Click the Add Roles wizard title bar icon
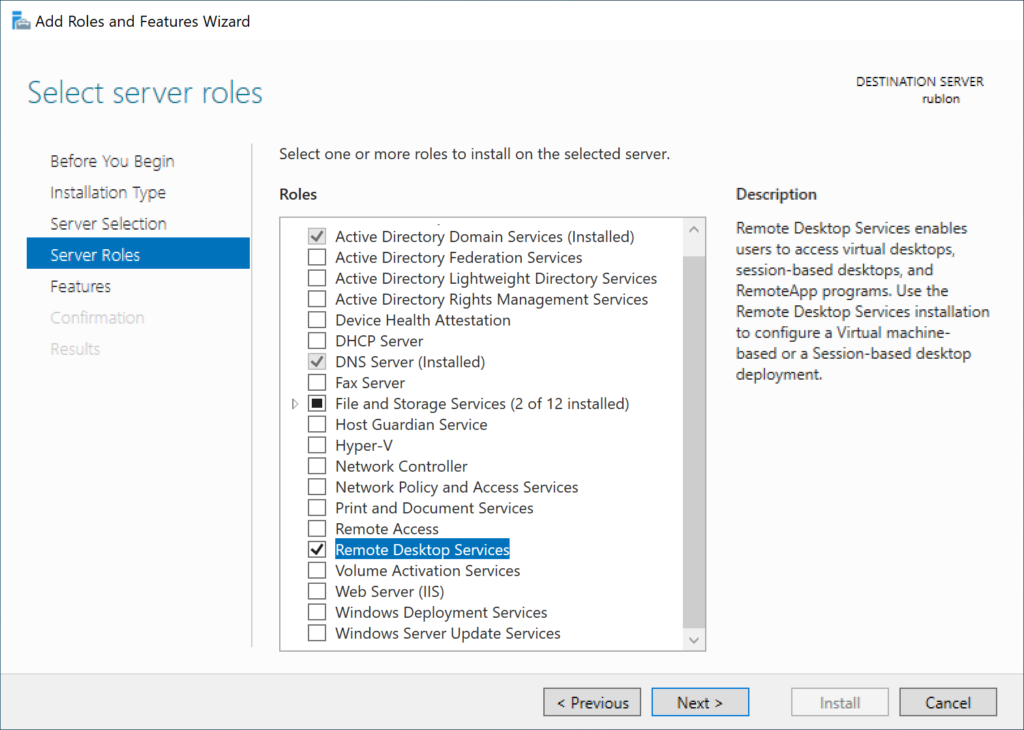The image size is (1024, 730). [20, 20]
